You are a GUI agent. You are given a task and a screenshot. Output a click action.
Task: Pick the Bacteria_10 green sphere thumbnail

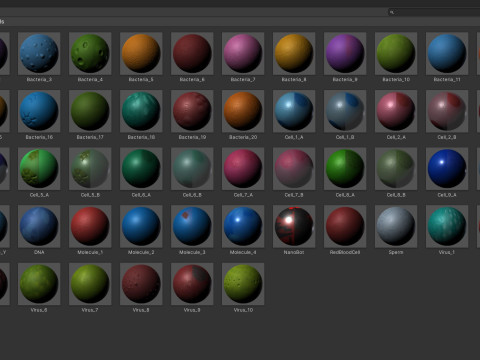click(x=396, y=53)
